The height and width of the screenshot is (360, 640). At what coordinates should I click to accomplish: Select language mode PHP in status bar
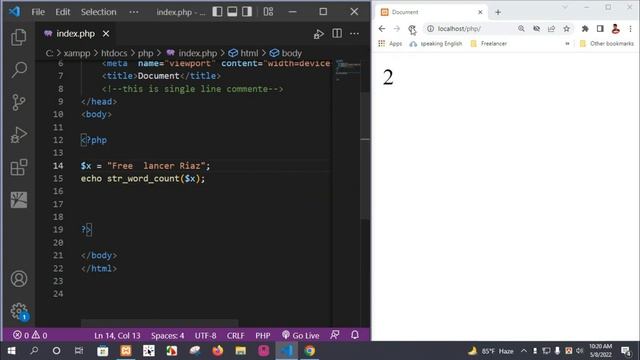263,336
